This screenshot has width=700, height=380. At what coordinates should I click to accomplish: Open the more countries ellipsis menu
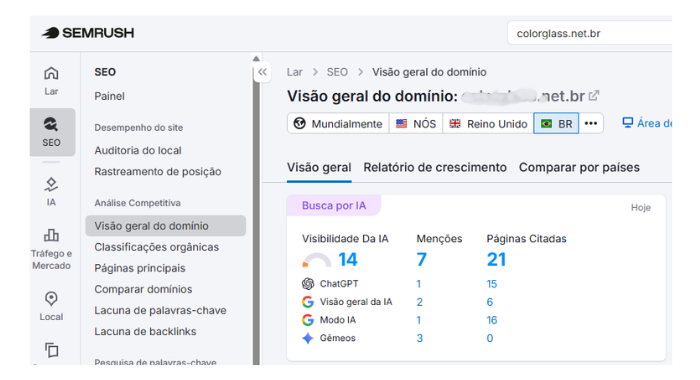[591, 124]
